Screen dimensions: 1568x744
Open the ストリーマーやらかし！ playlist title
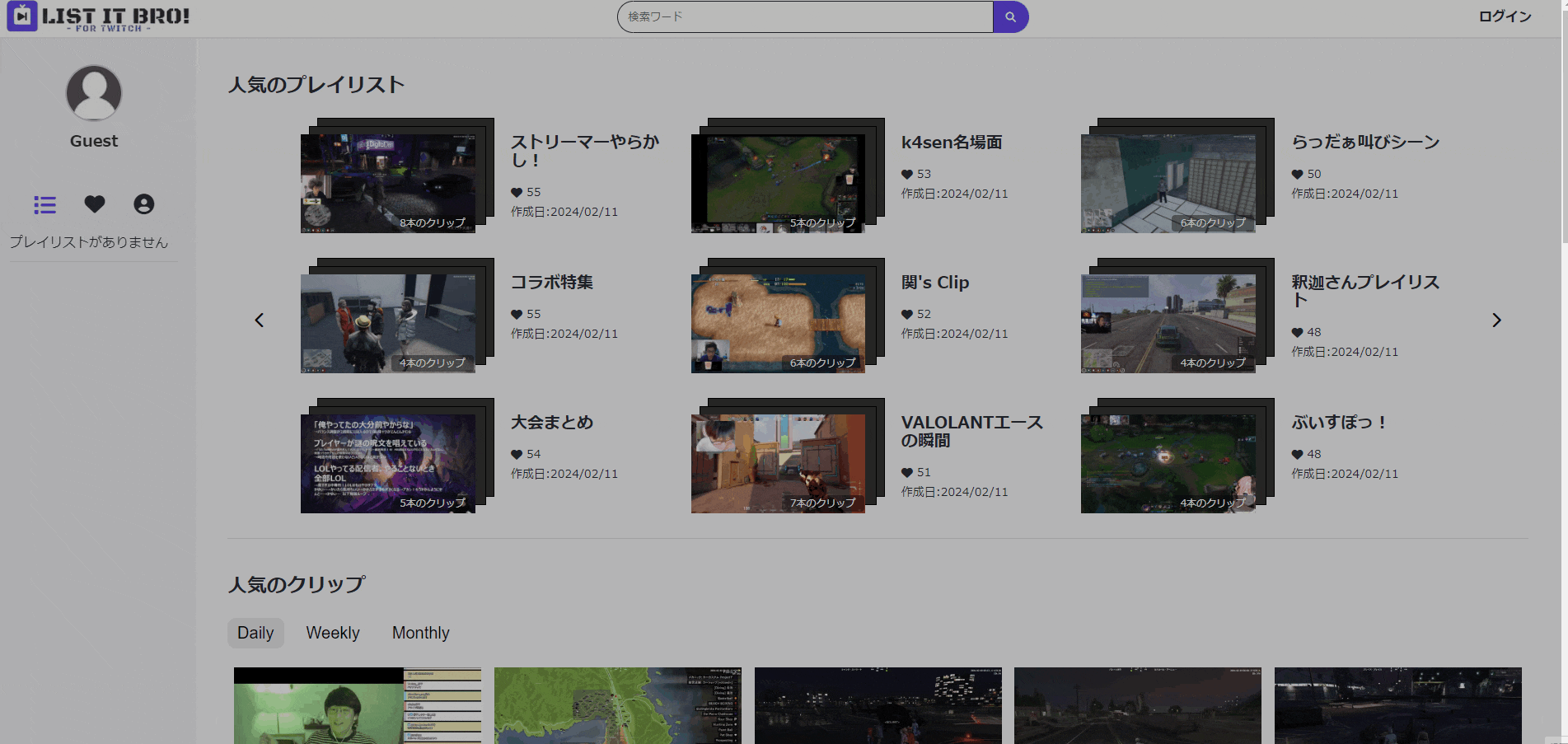pyautogui.click(x=585, y=151)
